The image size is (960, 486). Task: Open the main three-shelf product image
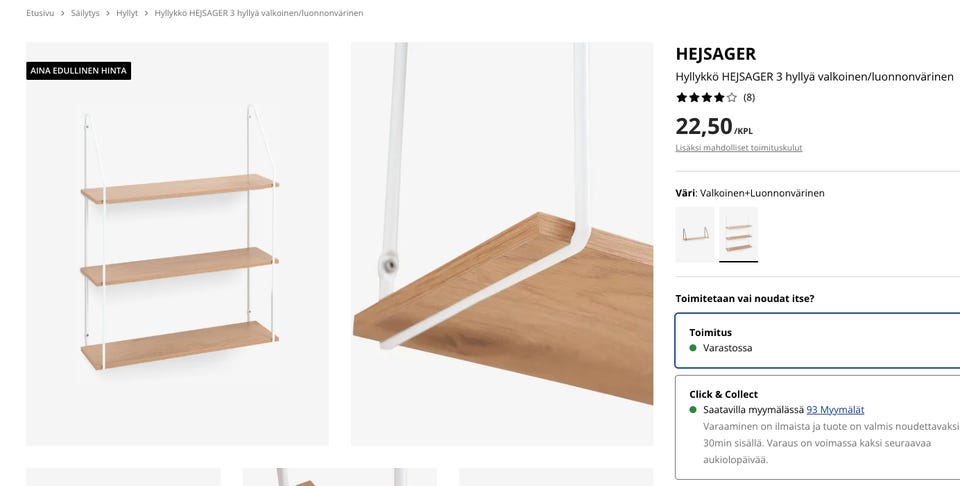178,244
